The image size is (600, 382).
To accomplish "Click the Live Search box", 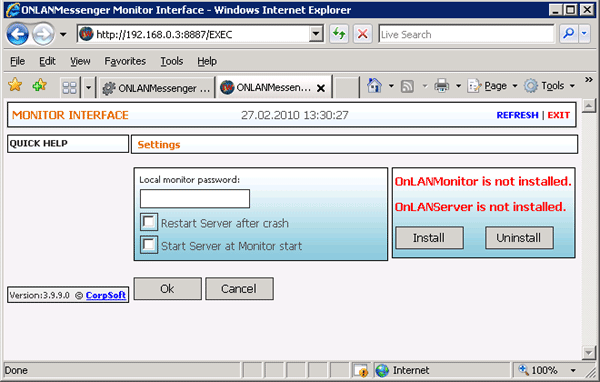I will pos(466,34).
